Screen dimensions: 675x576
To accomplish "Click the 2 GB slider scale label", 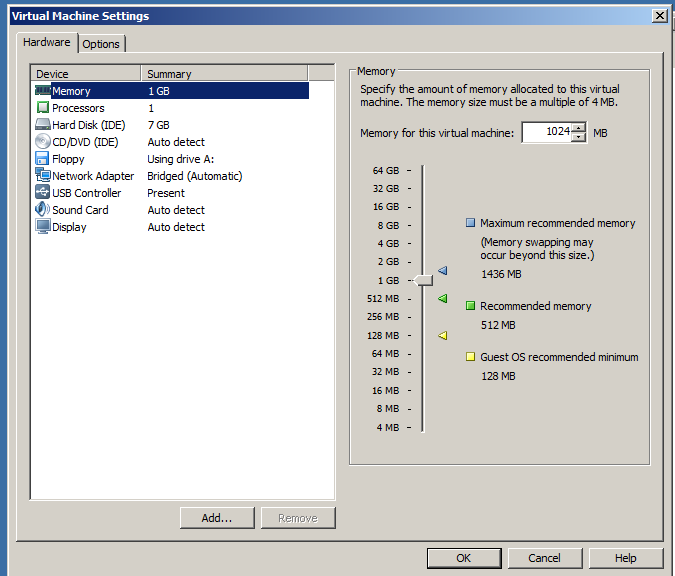I will click(388, 262).
